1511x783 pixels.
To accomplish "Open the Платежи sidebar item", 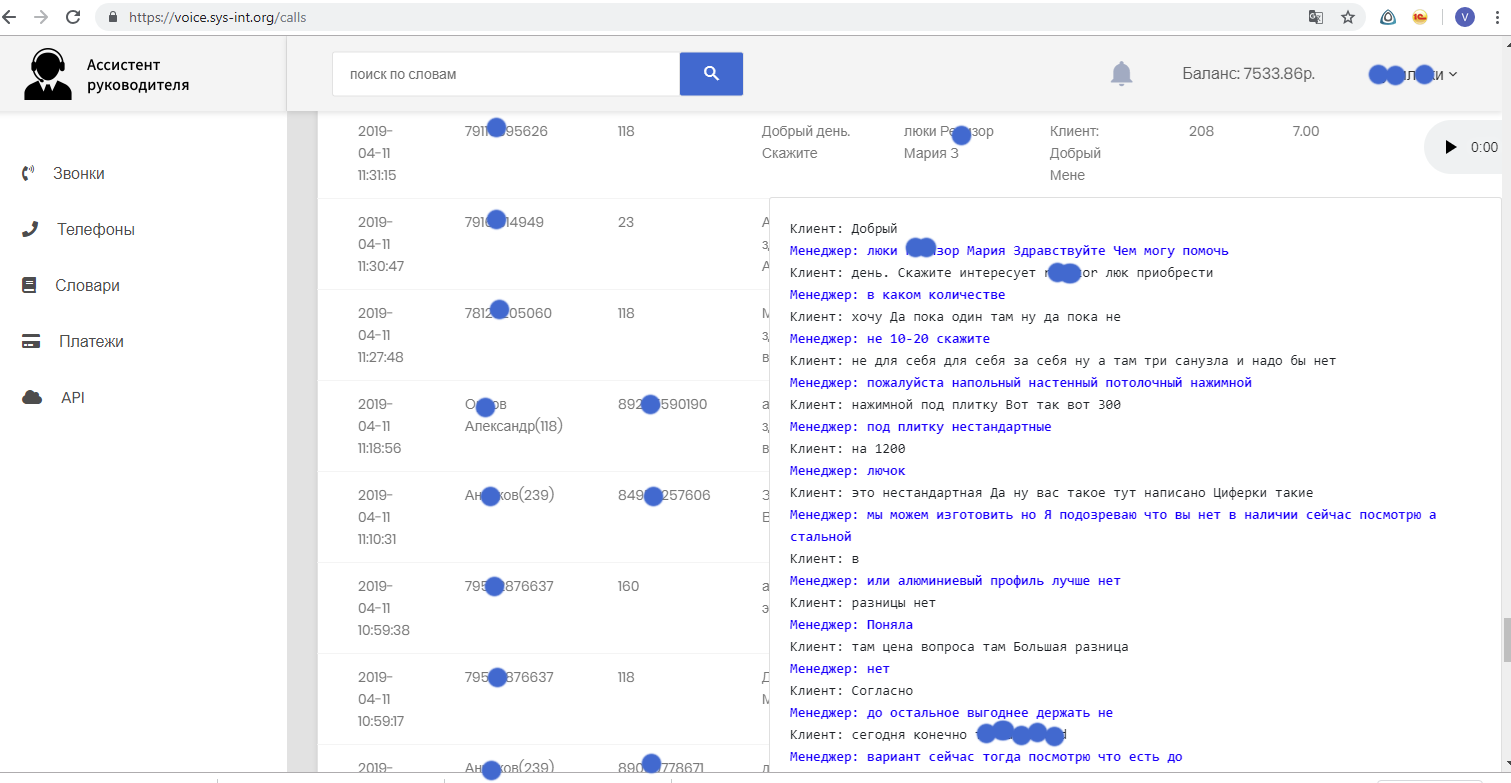I will click(91, 342).
